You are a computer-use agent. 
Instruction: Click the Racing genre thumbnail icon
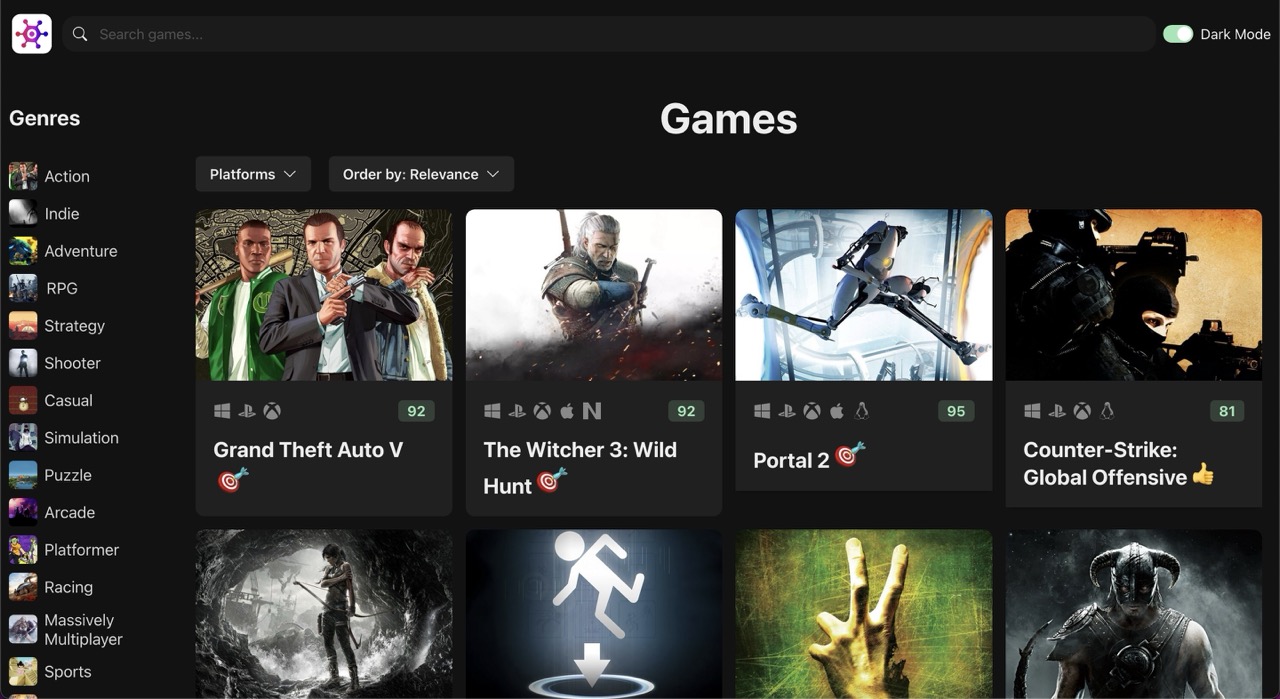point(23,587)
